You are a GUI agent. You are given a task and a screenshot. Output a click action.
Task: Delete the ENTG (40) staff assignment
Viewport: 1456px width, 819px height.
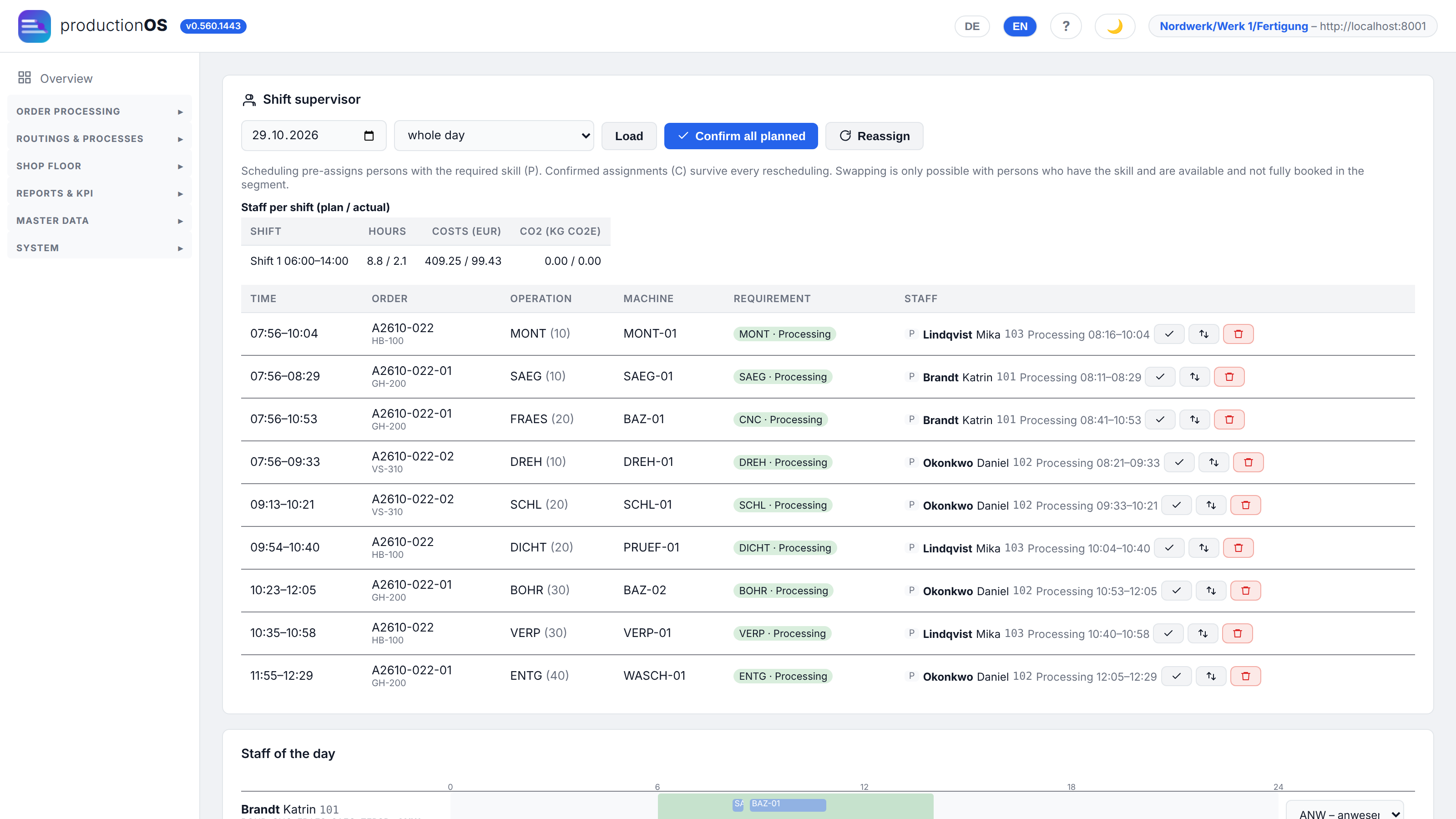1245,676
